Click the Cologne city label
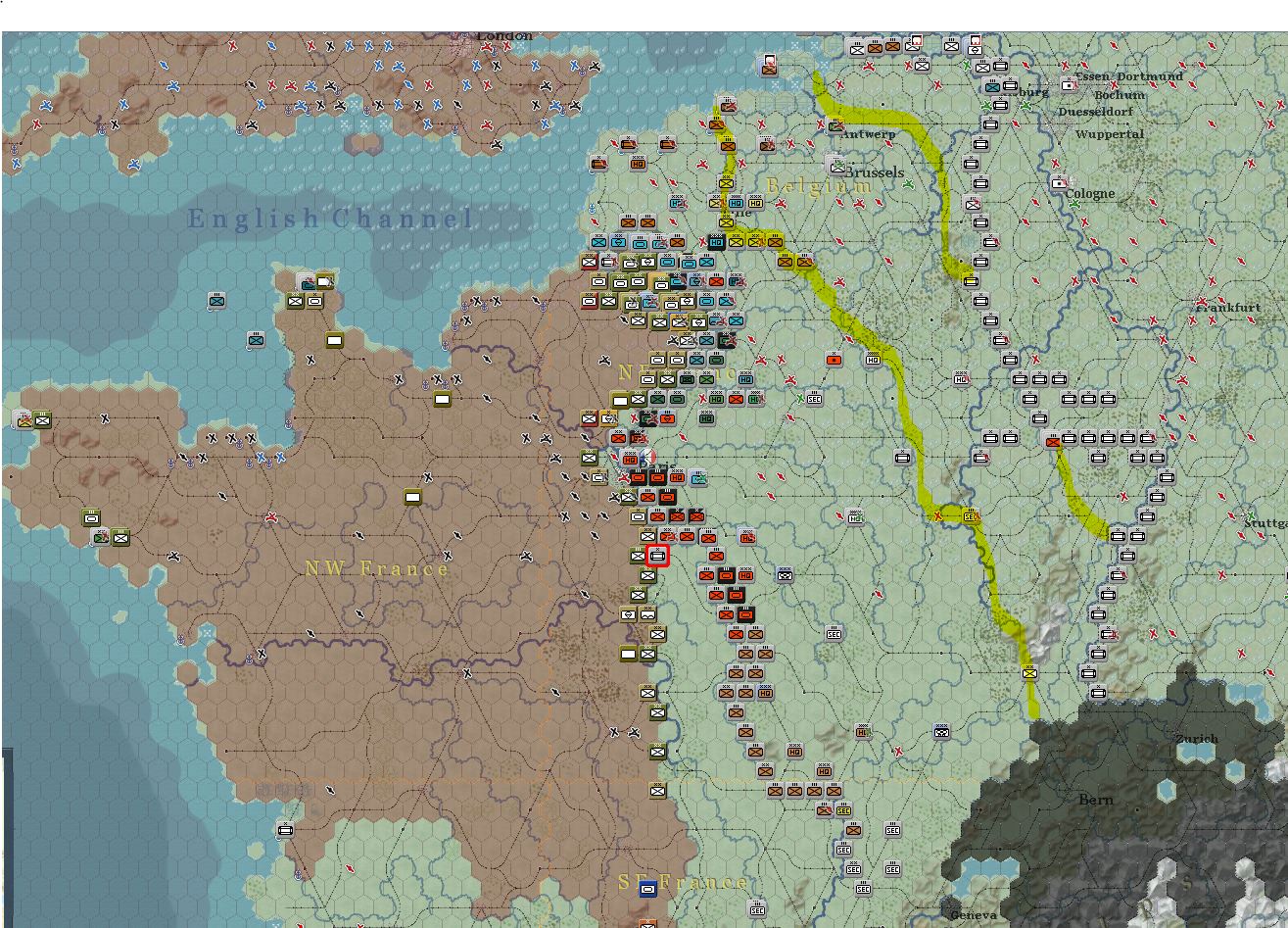 [1090, 193]
